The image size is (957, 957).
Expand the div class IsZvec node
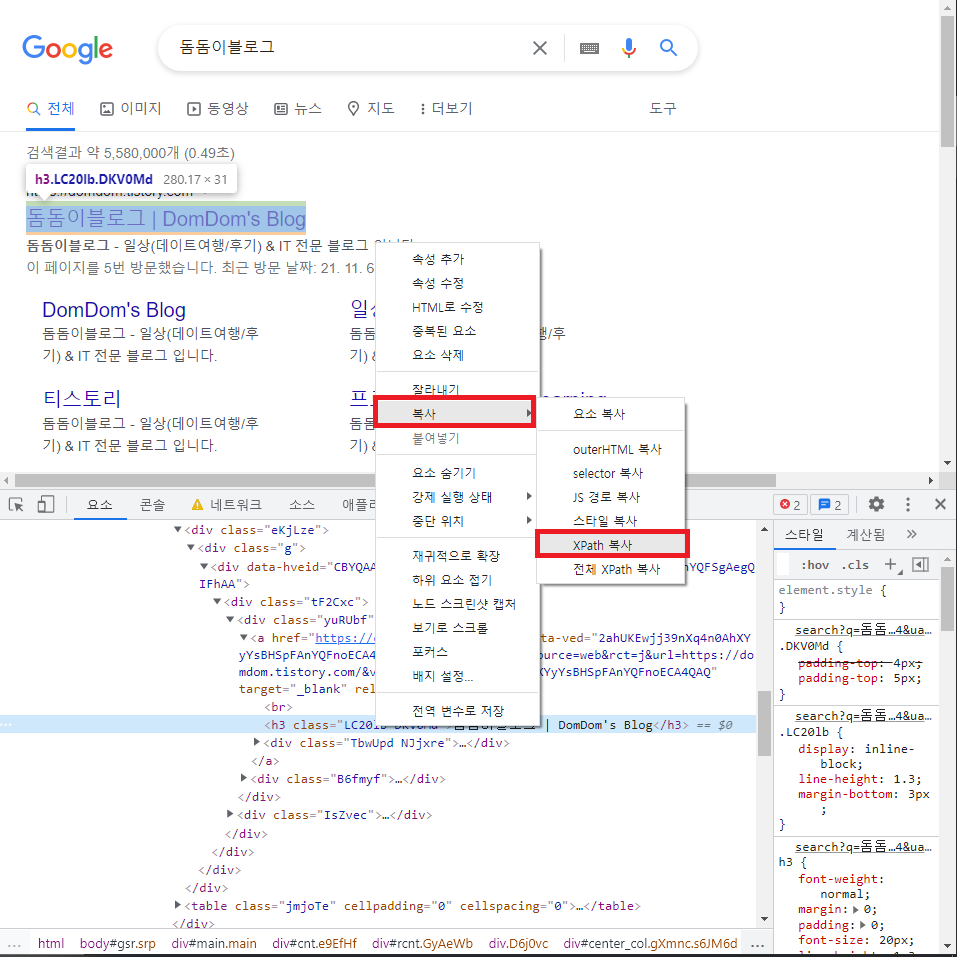click(x=230, y=814)
